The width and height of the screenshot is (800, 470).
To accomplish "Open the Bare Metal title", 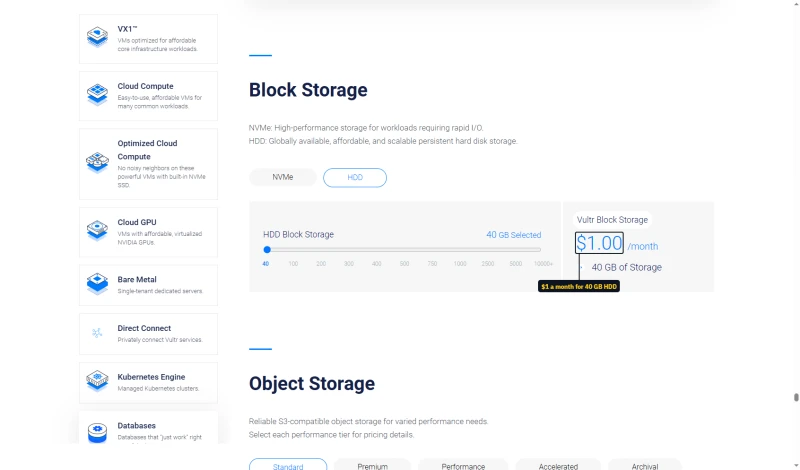I will [137, 280].
